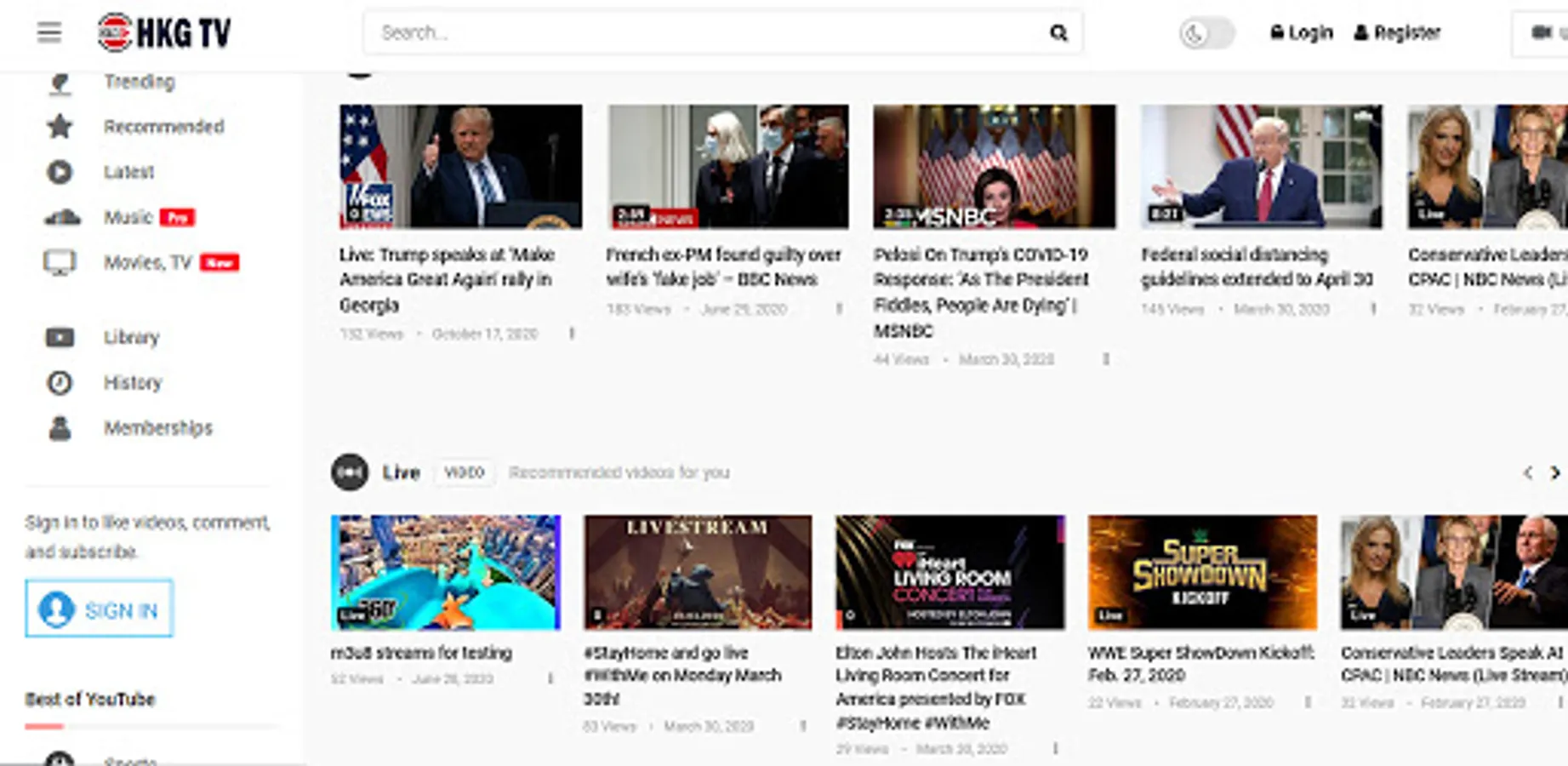Open Elton John Living Room Concert thumbnail
1568x766 pixels.
click(x=950, y=573)
